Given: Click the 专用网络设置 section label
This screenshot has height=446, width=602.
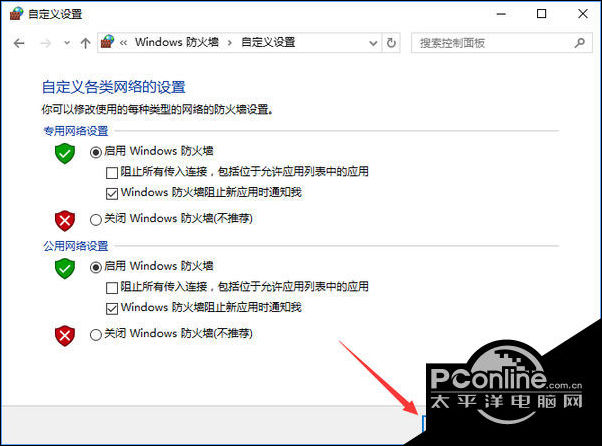Looking at the screenshot, I should (76, 131).
